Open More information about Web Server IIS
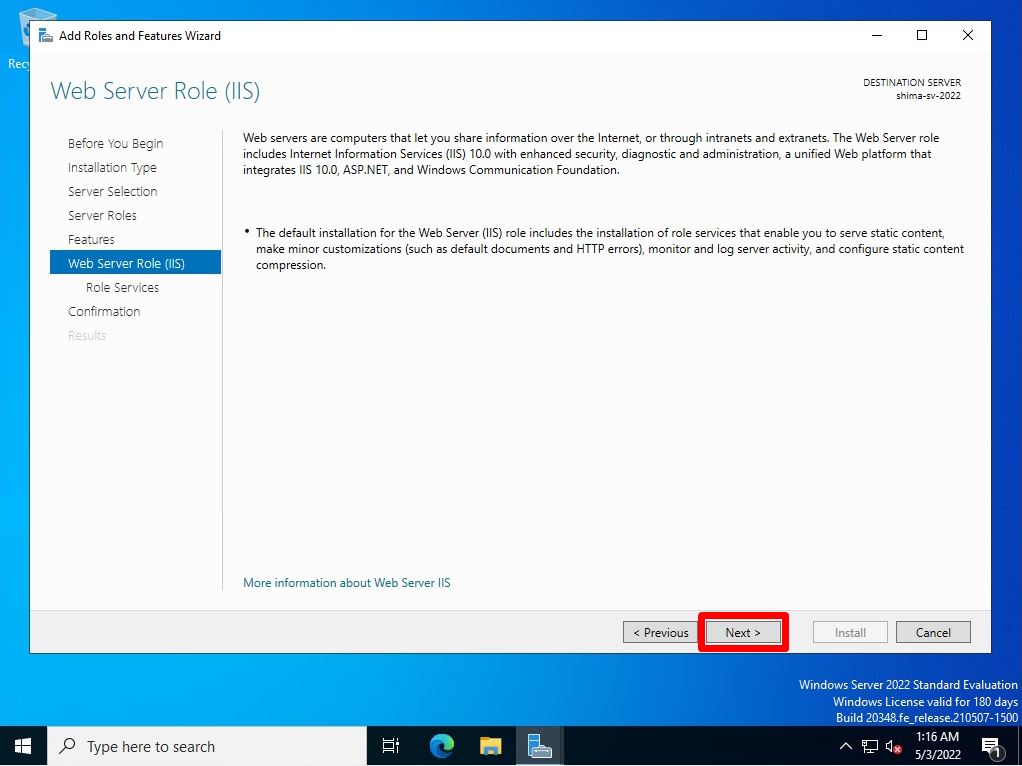The width and height of the screenshot is (1022, 766). tap(347, 583)
